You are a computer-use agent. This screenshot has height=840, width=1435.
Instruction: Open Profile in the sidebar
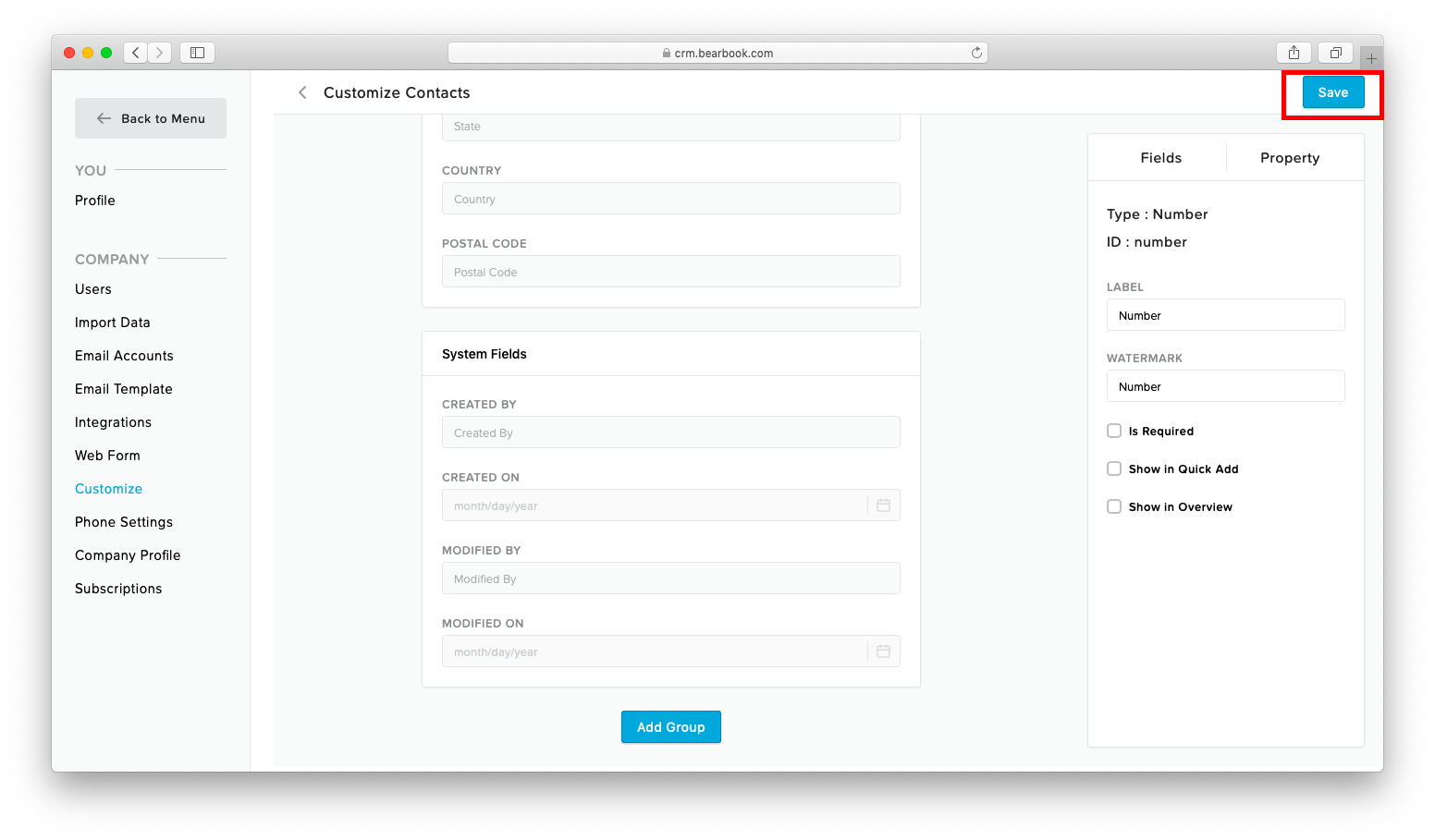95,201
